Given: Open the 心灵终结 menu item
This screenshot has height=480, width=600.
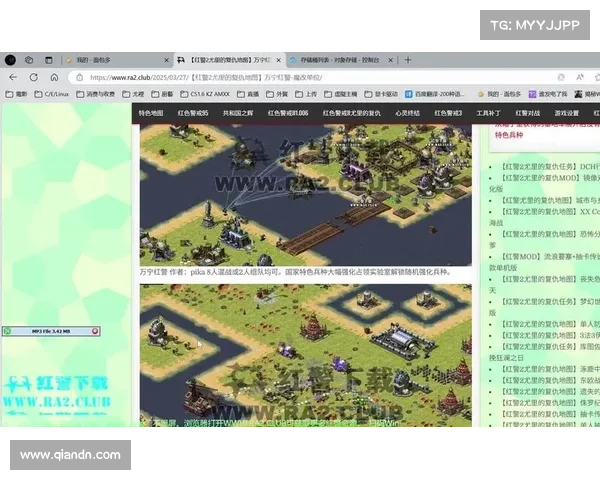Looking at the screenshot, I should [408, 113].
